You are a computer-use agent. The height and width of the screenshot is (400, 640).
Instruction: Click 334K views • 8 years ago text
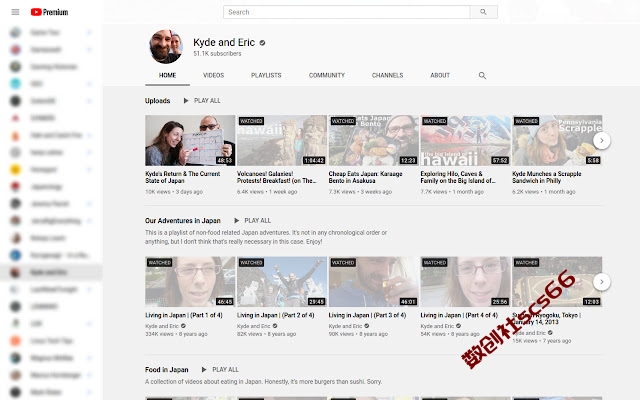176,334
